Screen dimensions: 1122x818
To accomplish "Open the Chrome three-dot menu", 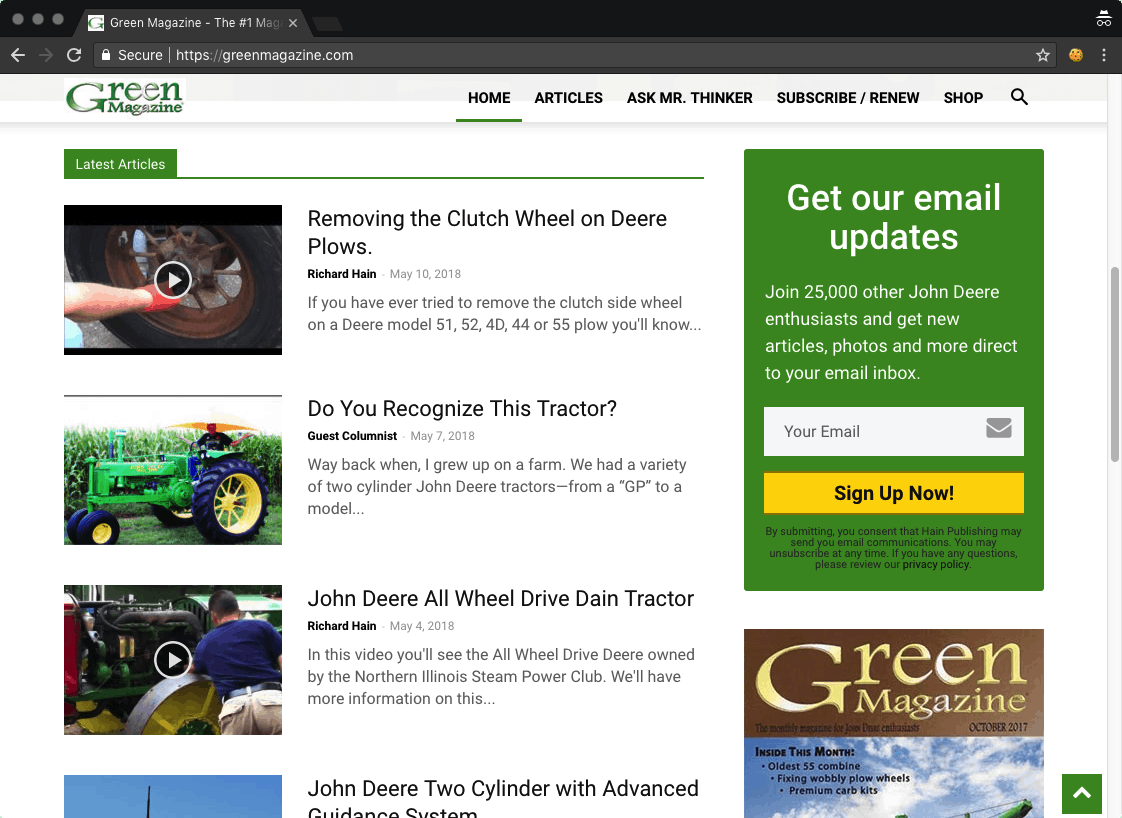I will (1103, 55).
